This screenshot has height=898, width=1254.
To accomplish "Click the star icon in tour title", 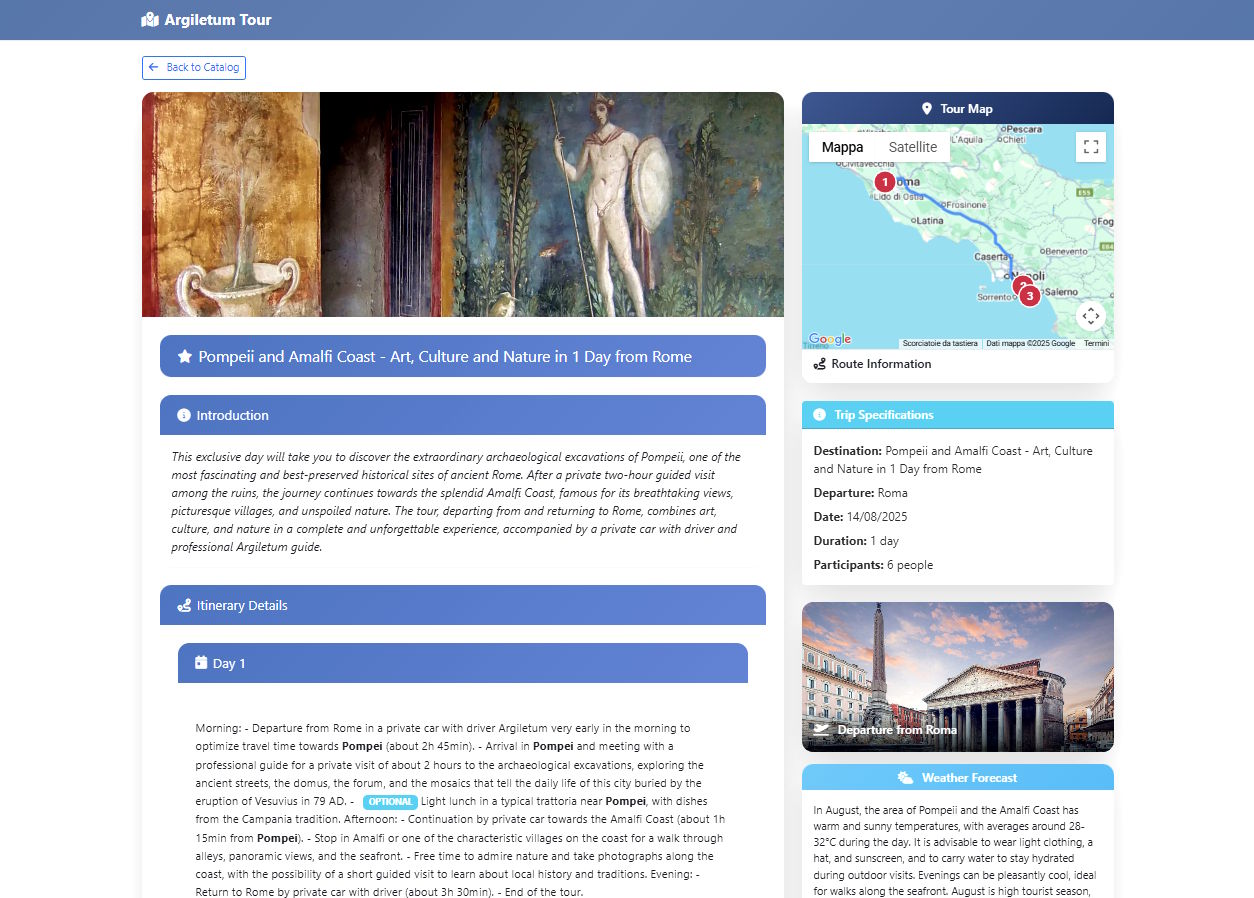I will [x=185, y=357].
